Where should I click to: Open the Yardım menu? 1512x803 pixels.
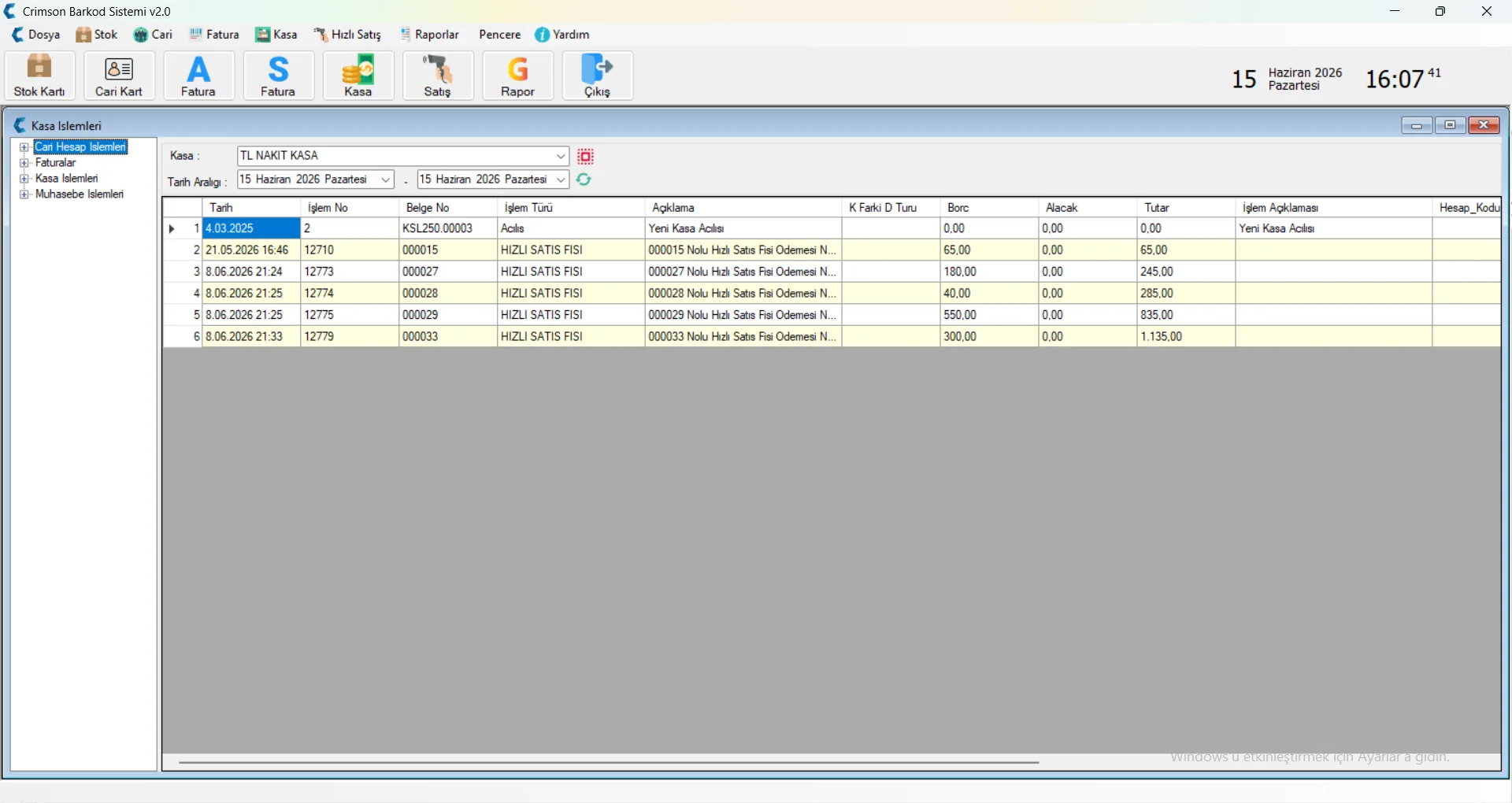pos(562,35)
